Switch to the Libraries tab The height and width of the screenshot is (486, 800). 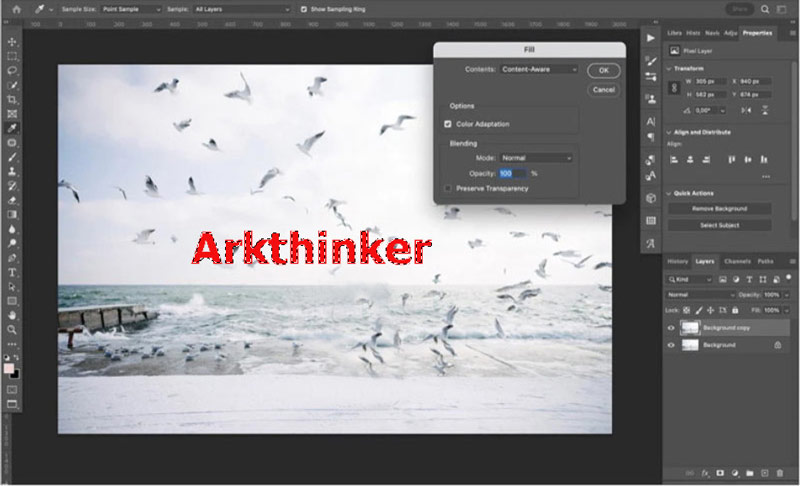tap(674, 33)
